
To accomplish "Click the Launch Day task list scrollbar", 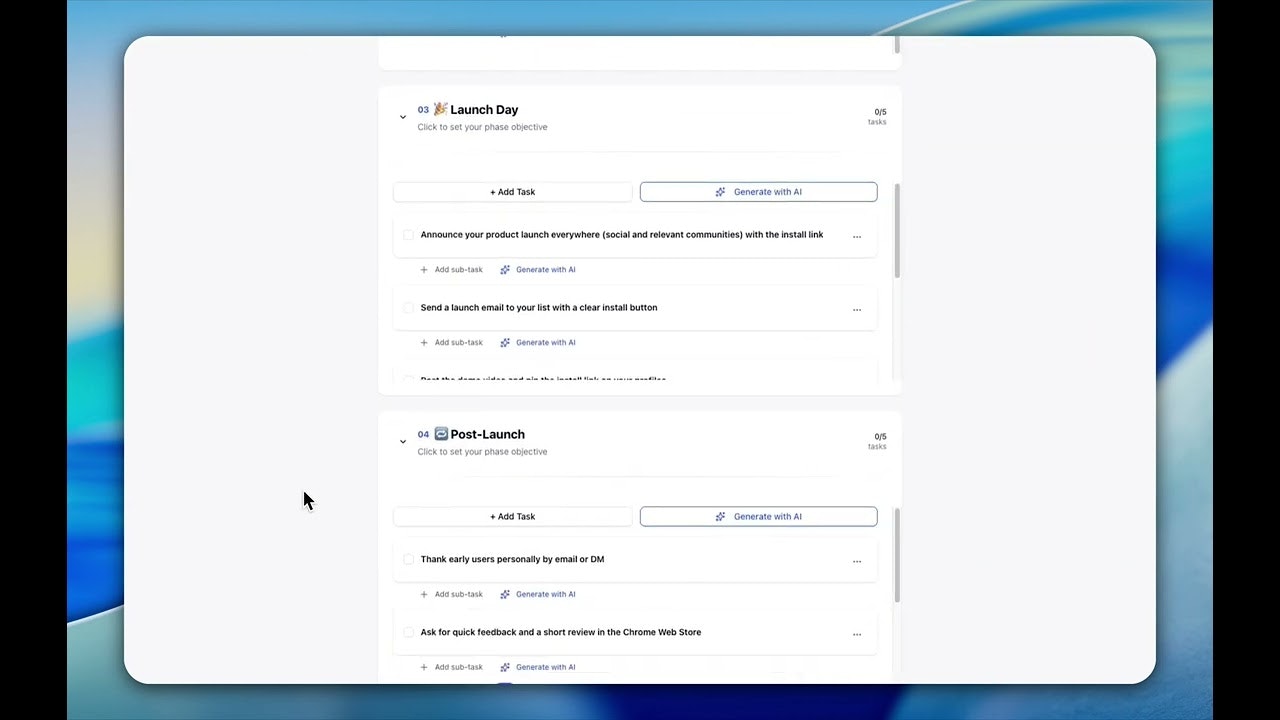I will tap(897, 232).
